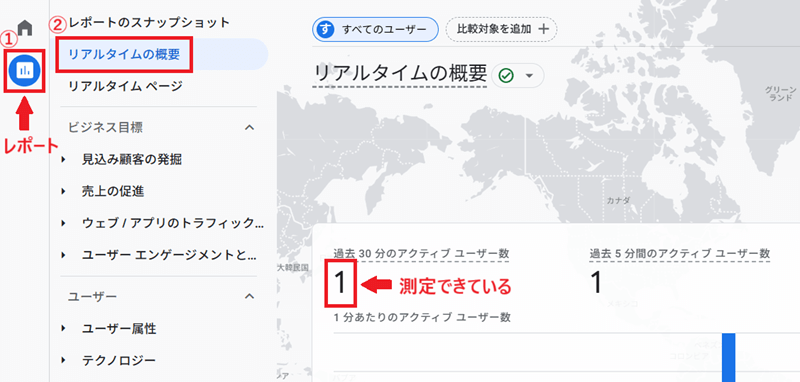Click the 見込み顧客の発掘 item label

pyautogui.click(x=132, y=160)
